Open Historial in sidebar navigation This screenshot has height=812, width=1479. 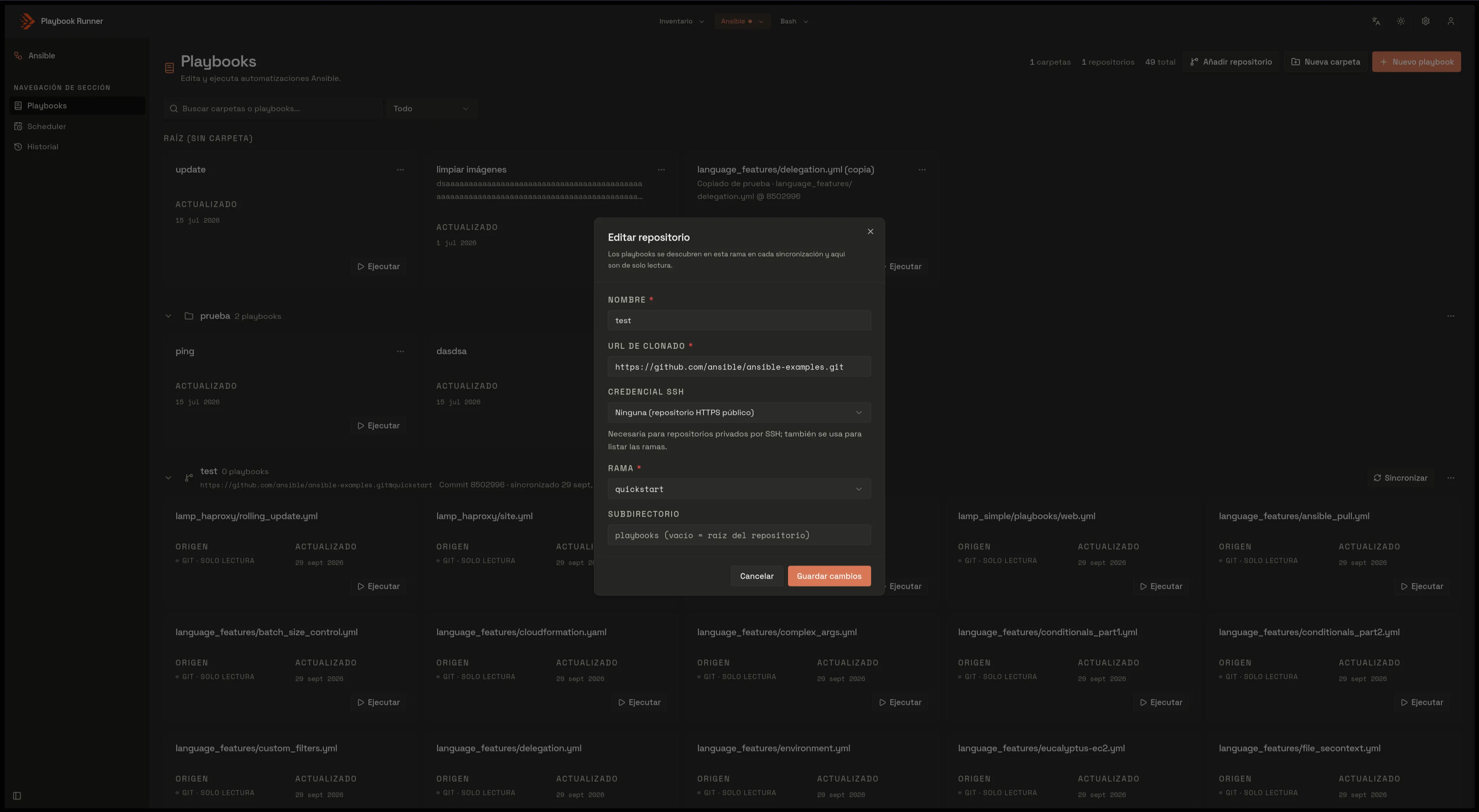(x=77, y=146)
